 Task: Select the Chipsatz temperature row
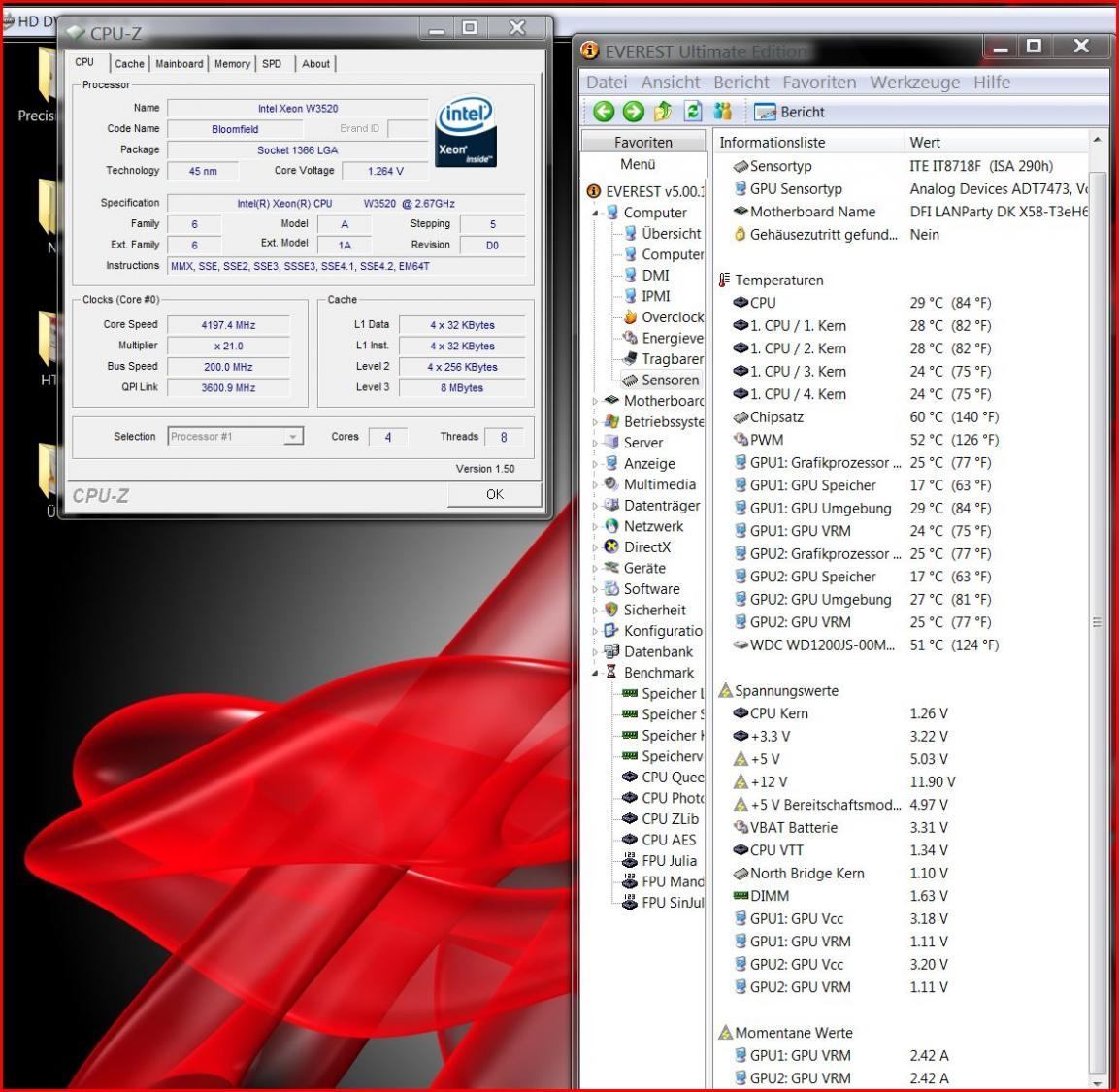(902, 416)
